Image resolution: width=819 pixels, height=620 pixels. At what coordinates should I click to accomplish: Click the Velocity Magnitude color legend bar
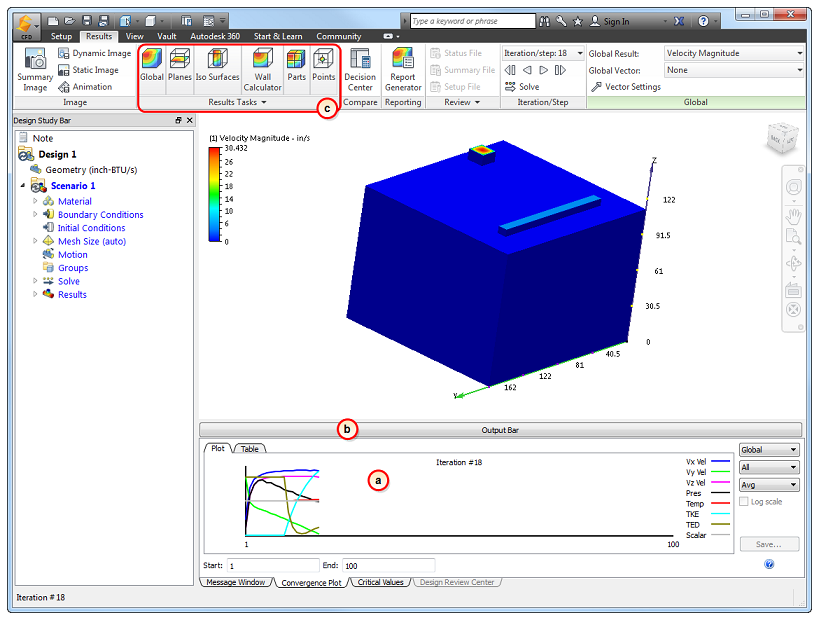coord(214,194)
